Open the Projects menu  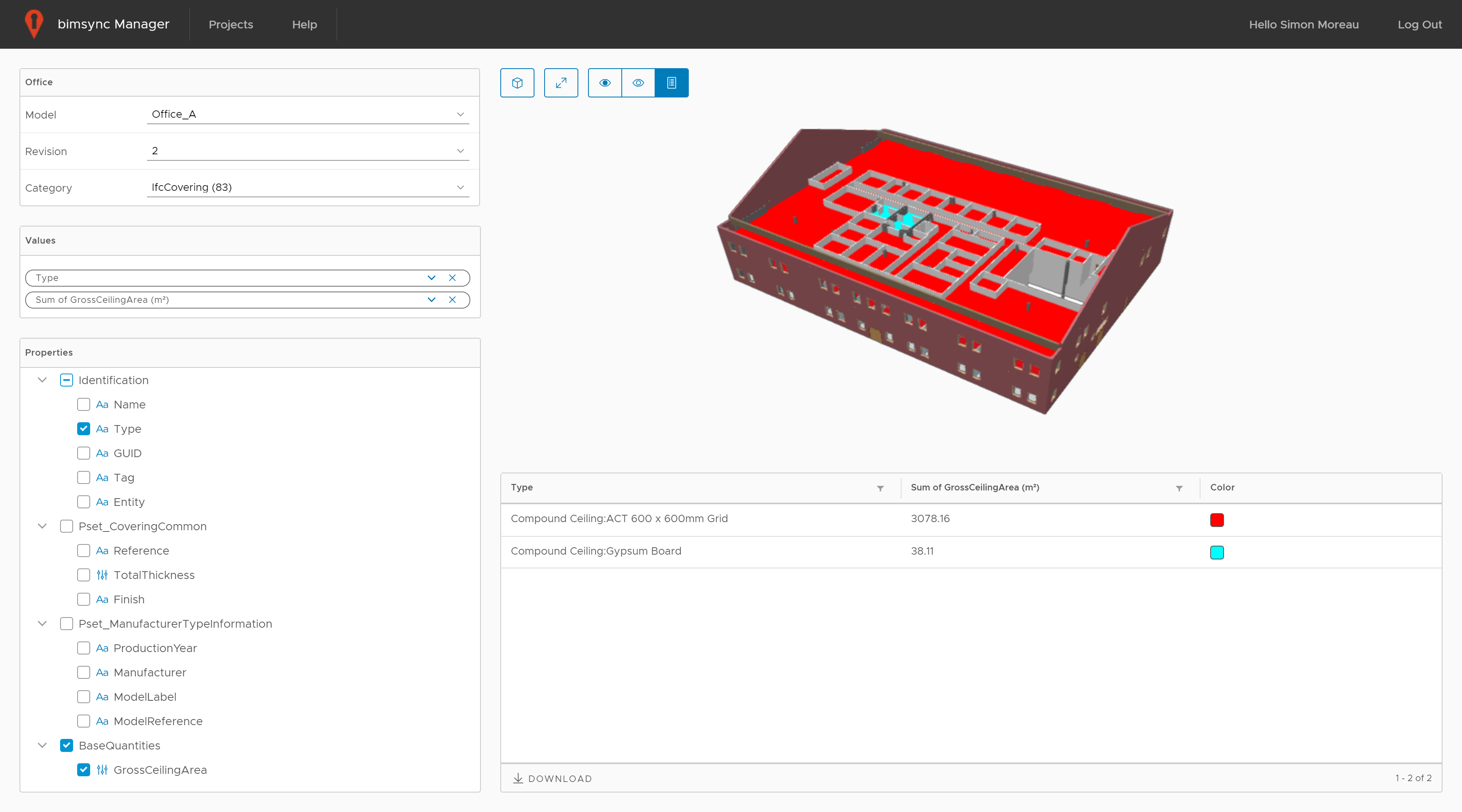tap(230, 24)
